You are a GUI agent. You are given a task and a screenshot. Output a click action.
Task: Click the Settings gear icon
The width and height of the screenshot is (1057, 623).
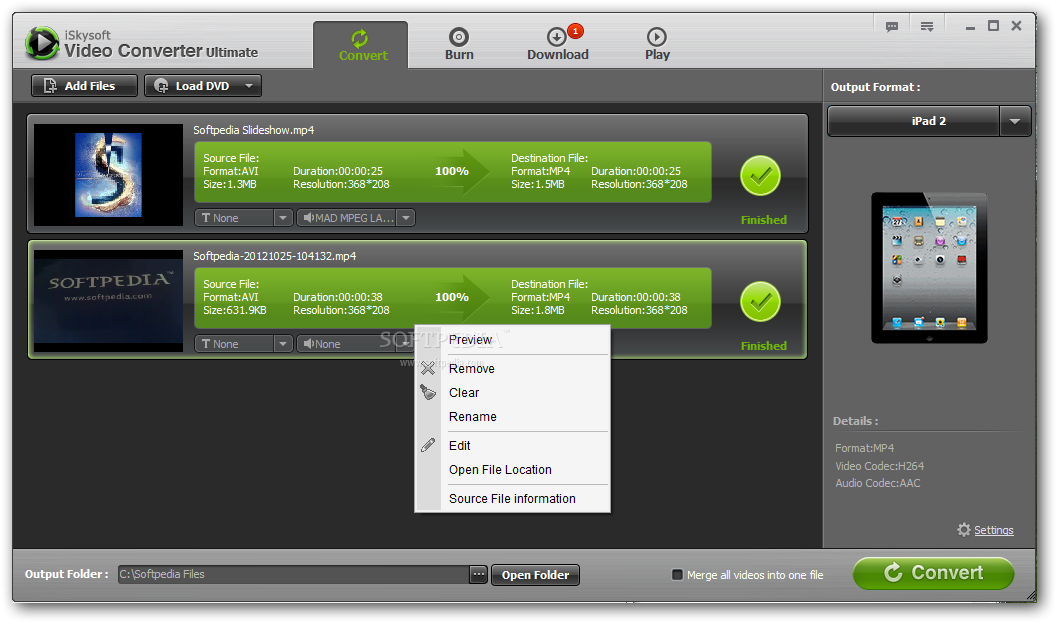964,530
